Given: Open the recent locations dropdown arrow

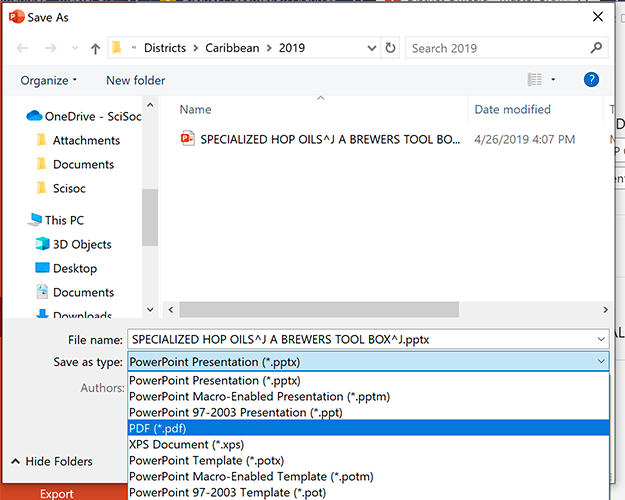Looking at the screenshot, I should click(x=75, y=48).
